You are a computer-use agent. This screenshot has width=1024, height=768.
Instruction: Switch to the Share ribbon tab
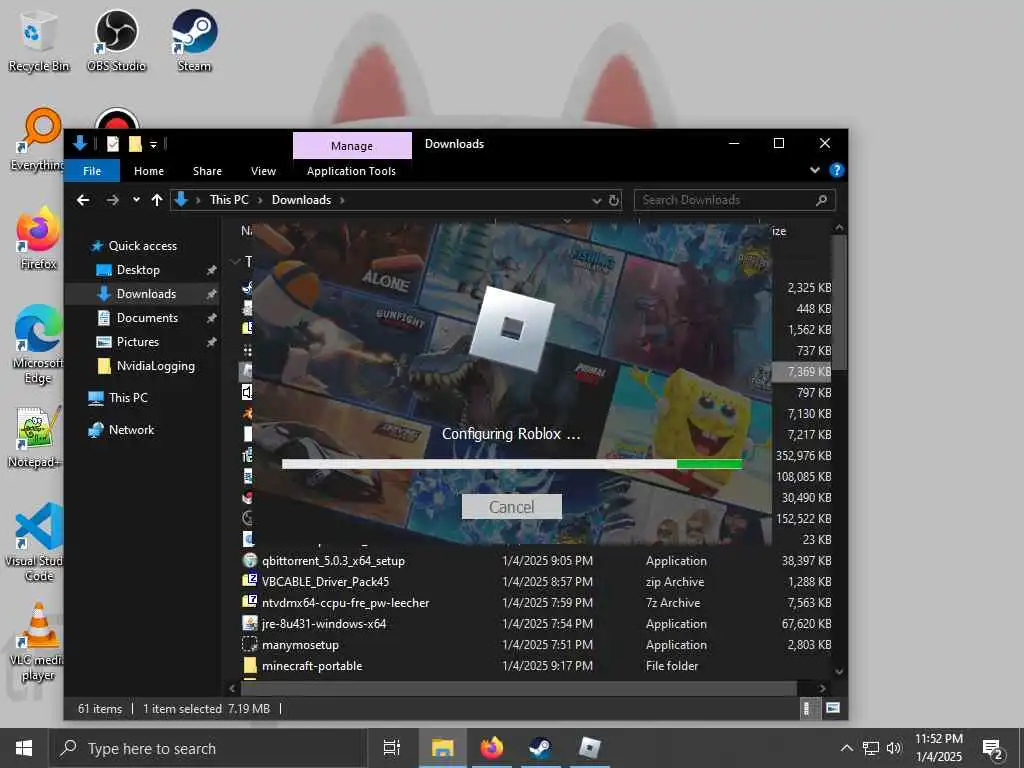click(x=207, y=171)
